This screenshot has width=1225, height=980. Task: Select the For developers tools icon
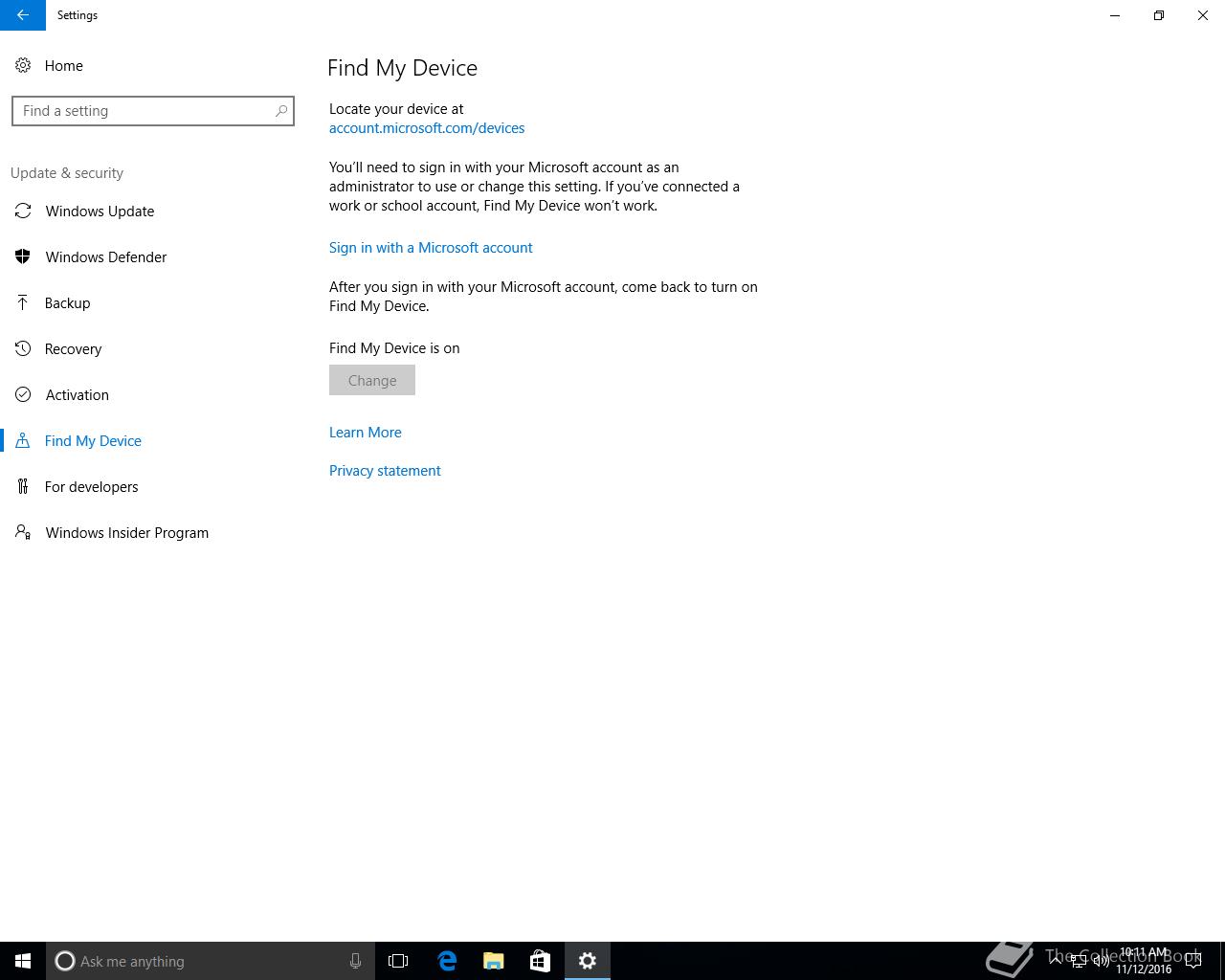pos(23,487)
